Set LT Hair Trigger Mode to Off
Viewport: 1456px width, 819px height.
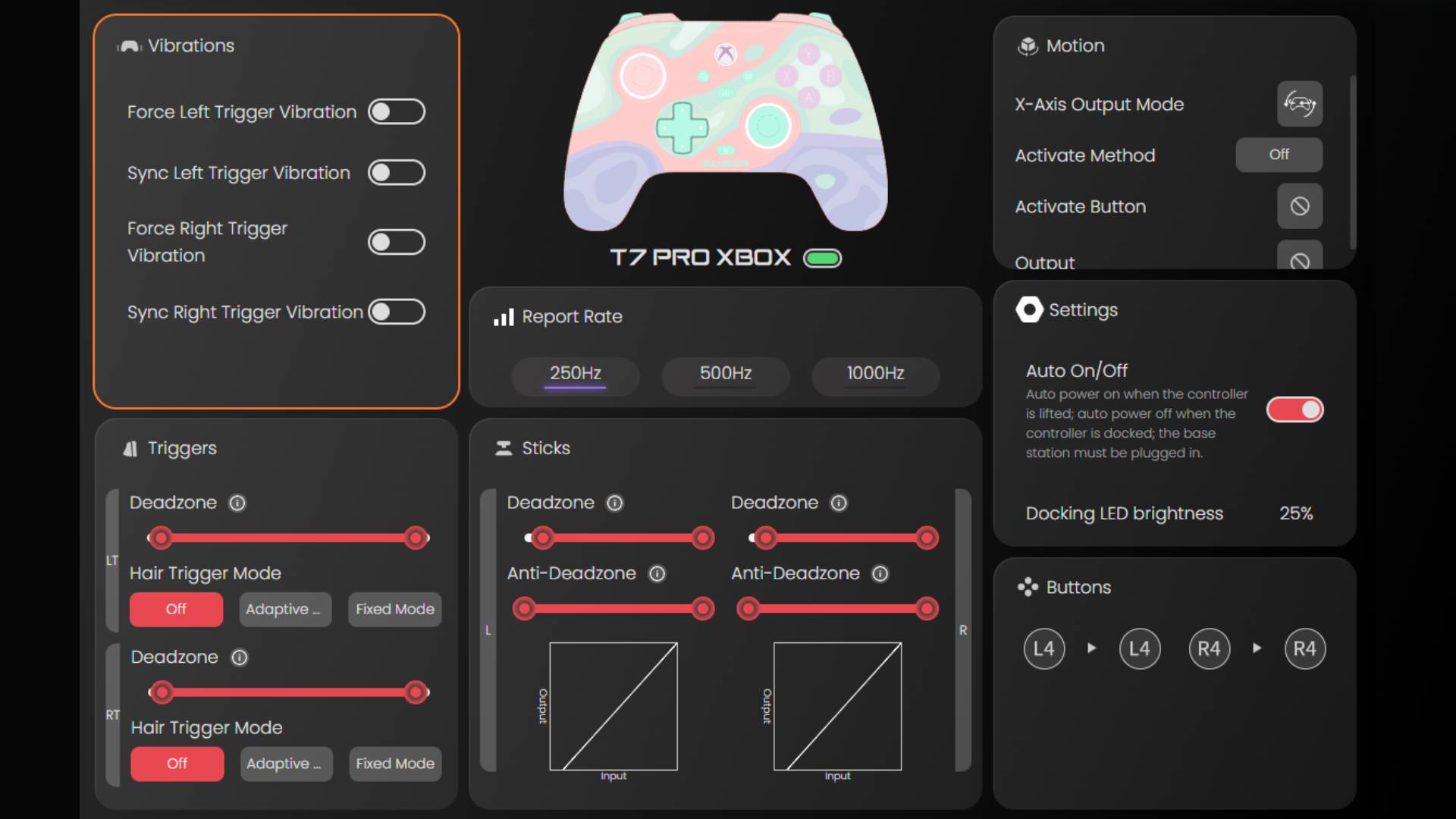click(x=176, y=610)
